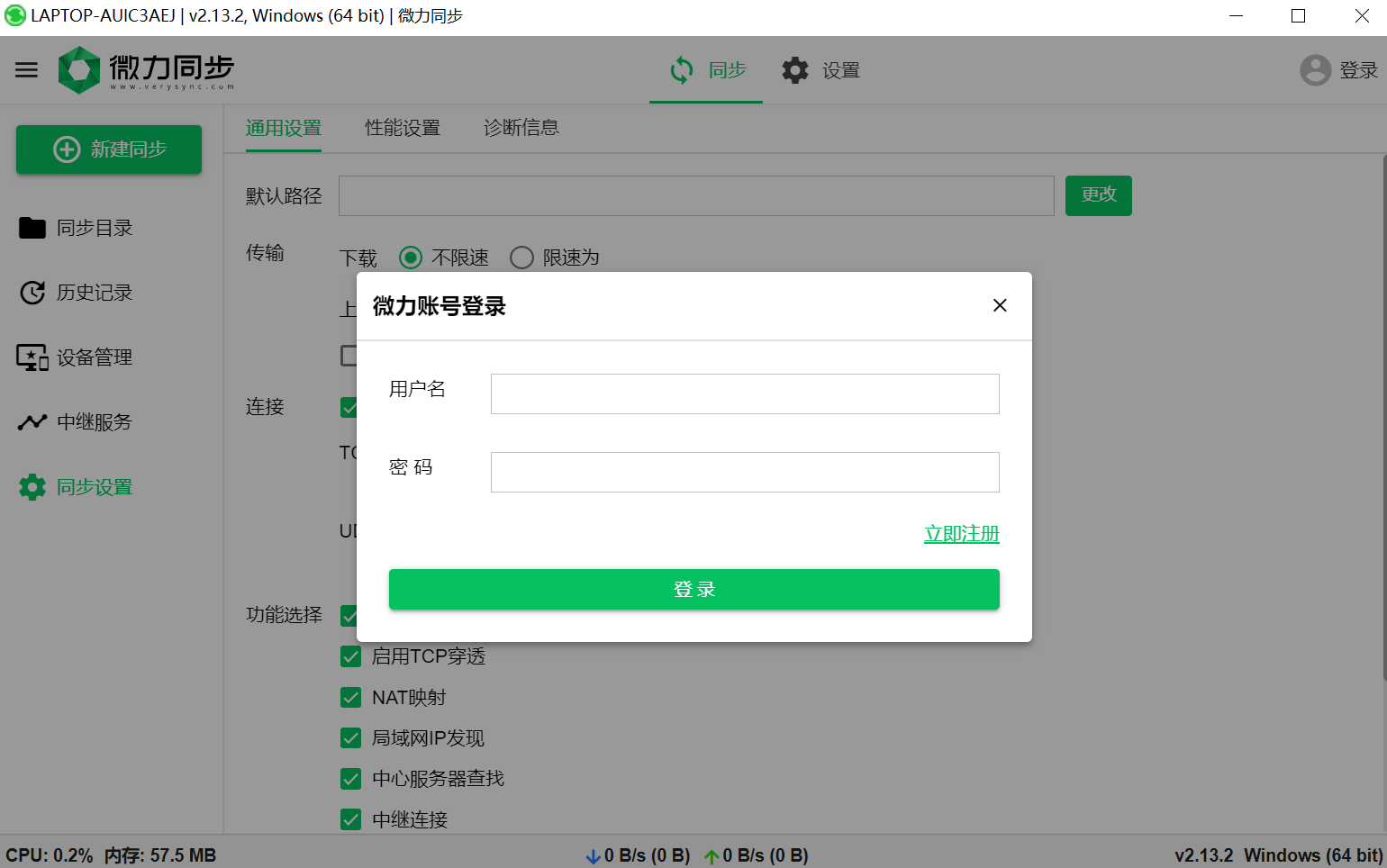Click the green 登录 button in dialog
The height and width of the screenshot is (868, 1387).
(x=693, y=590)
